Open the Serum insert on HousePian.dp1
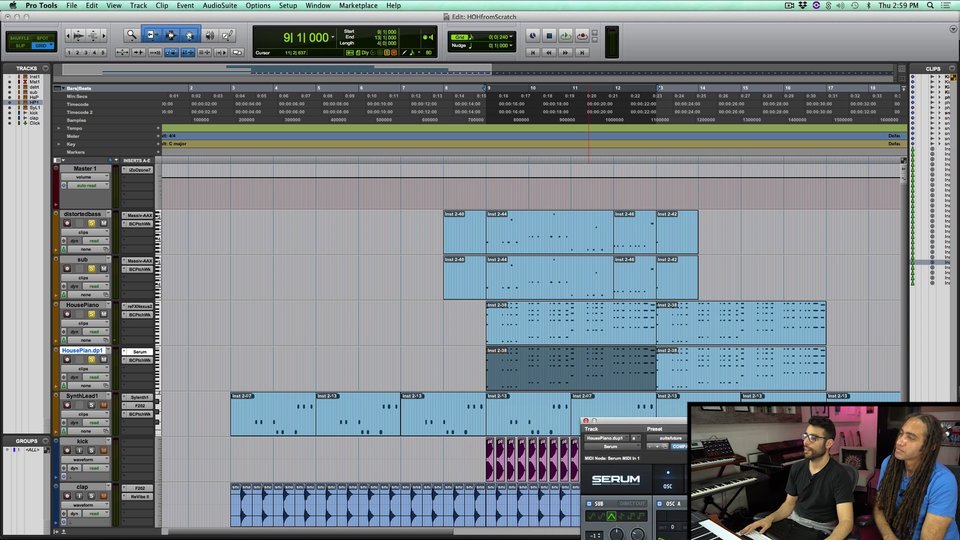Screen dimensions: 960x540 pos(138,352)
